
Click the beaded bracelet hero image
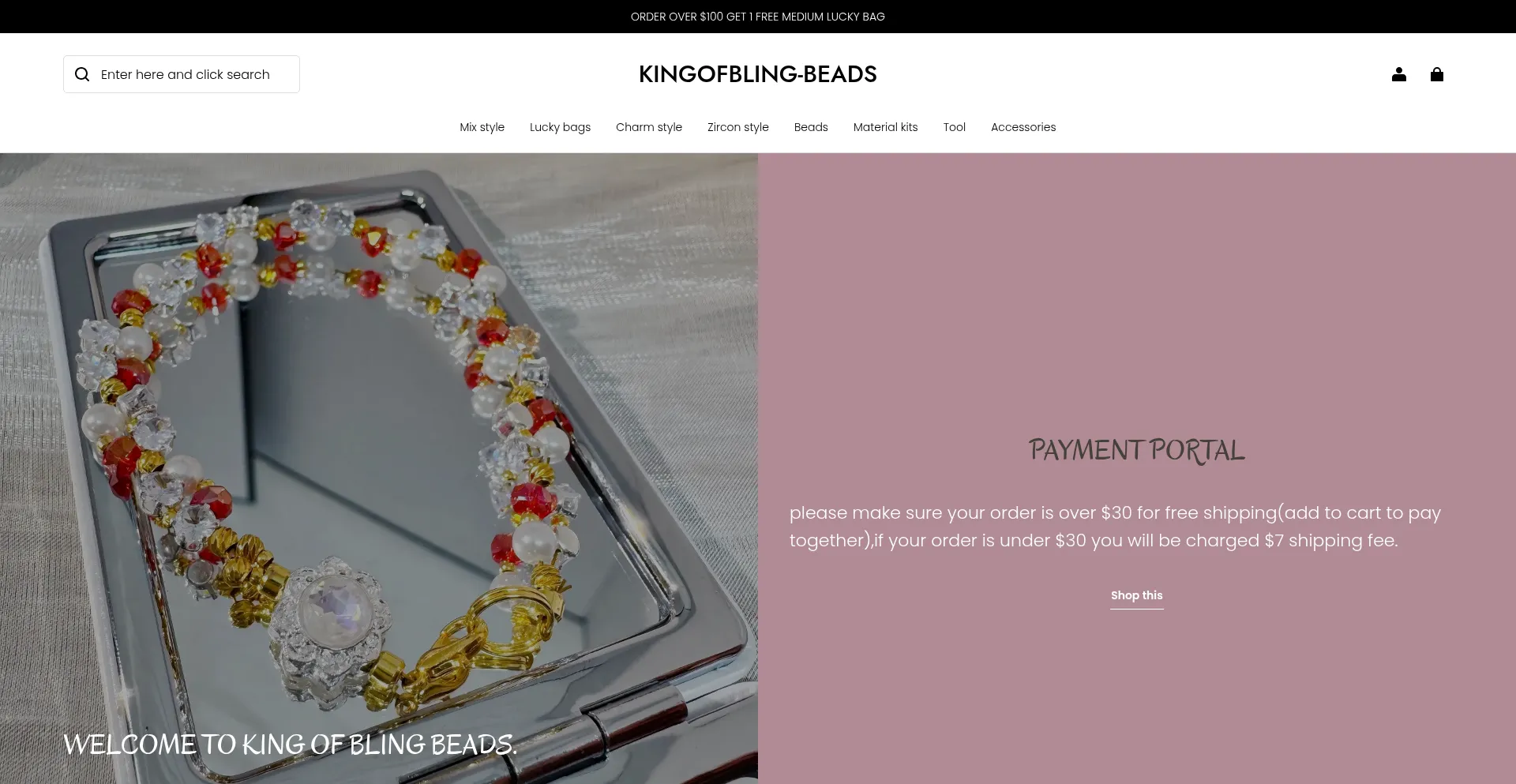pyautogui.click(x=379, y=468)
